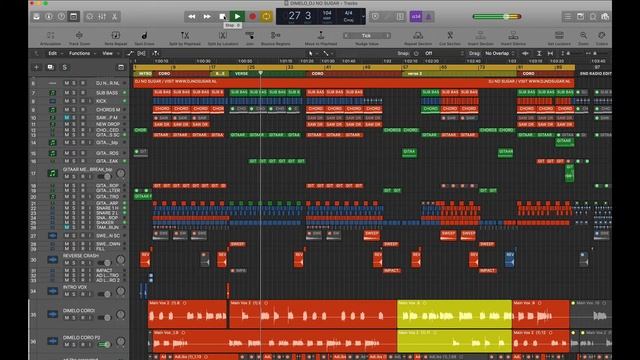Split regions by Playhead
The width and height of the screenshot is (640, 360).
[185, 38]
